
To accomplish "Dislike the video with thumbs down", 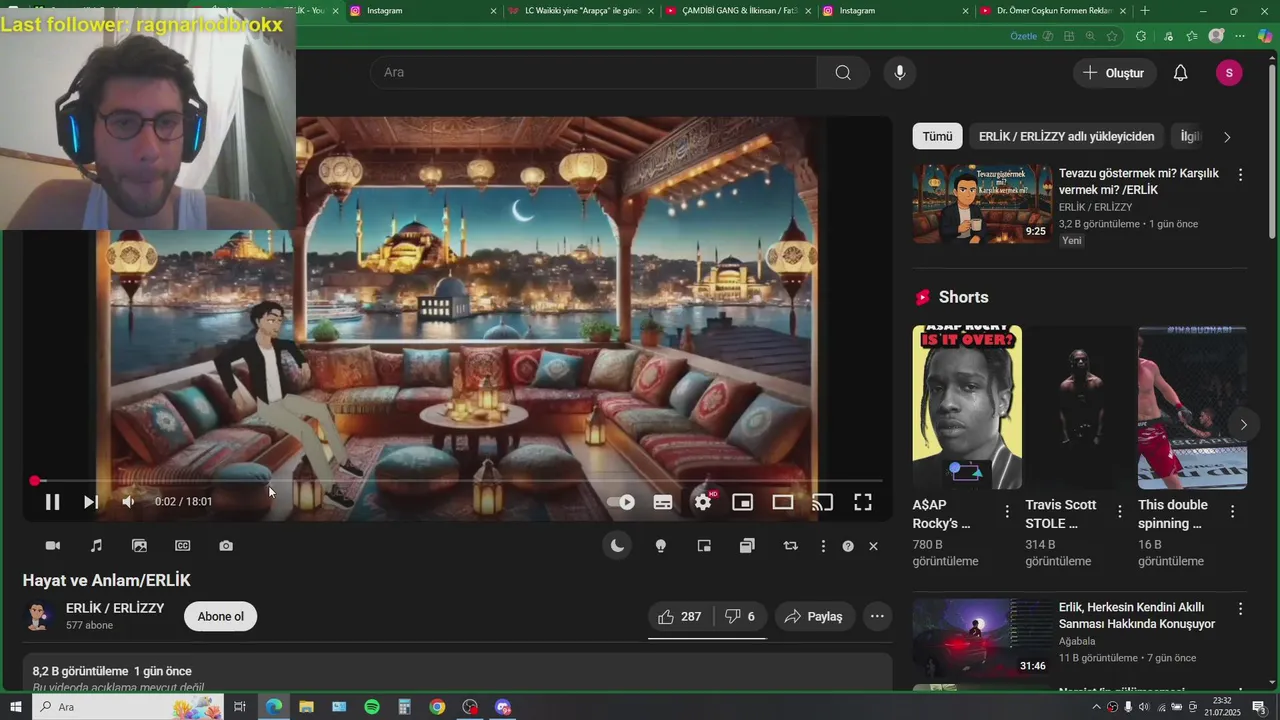I will [x=740, y=616].
